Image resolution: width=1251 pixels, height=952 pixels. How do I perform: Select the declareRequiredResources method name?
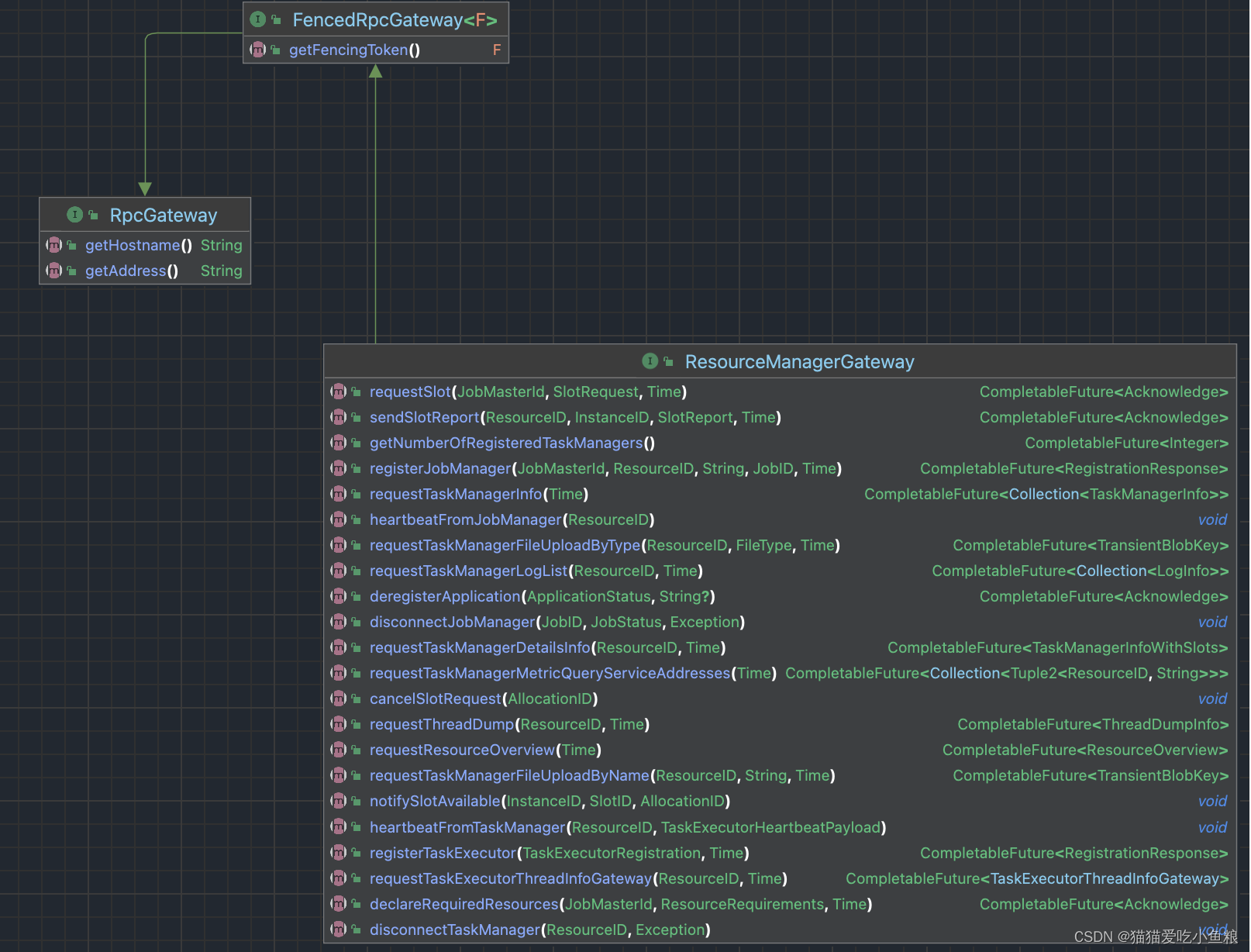(464, 905)
